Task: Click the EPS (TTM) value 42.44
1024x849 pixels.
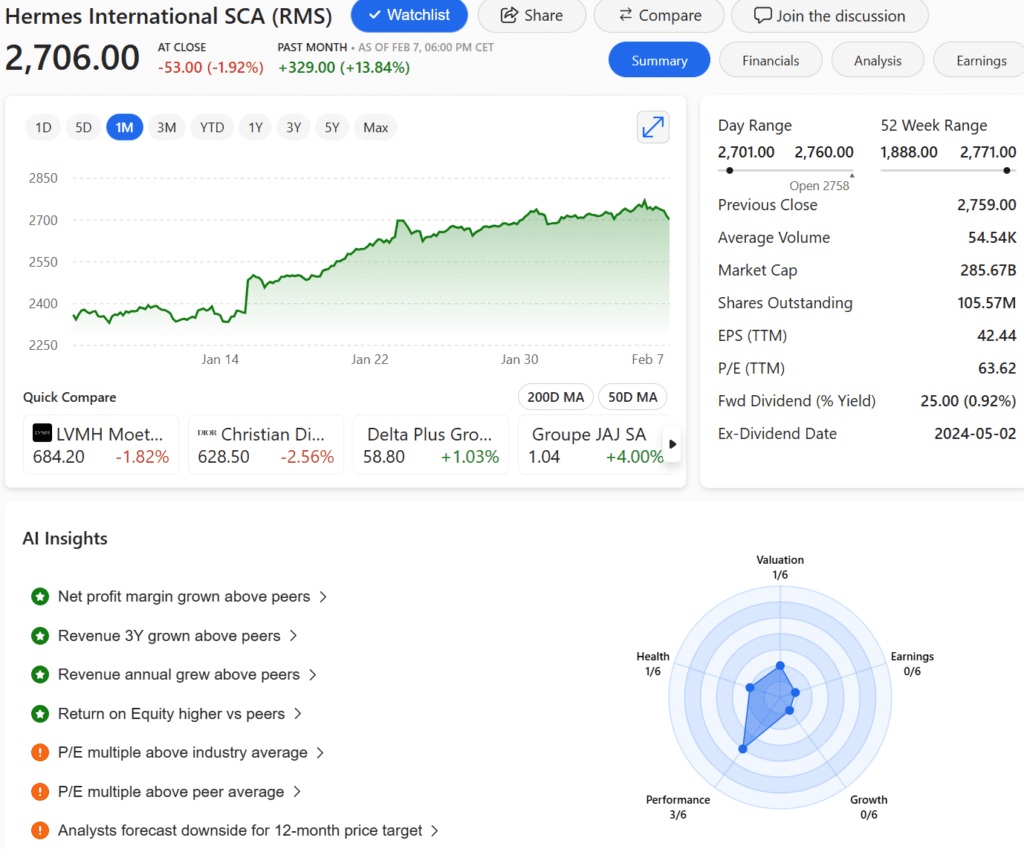Action: (997, 335)
